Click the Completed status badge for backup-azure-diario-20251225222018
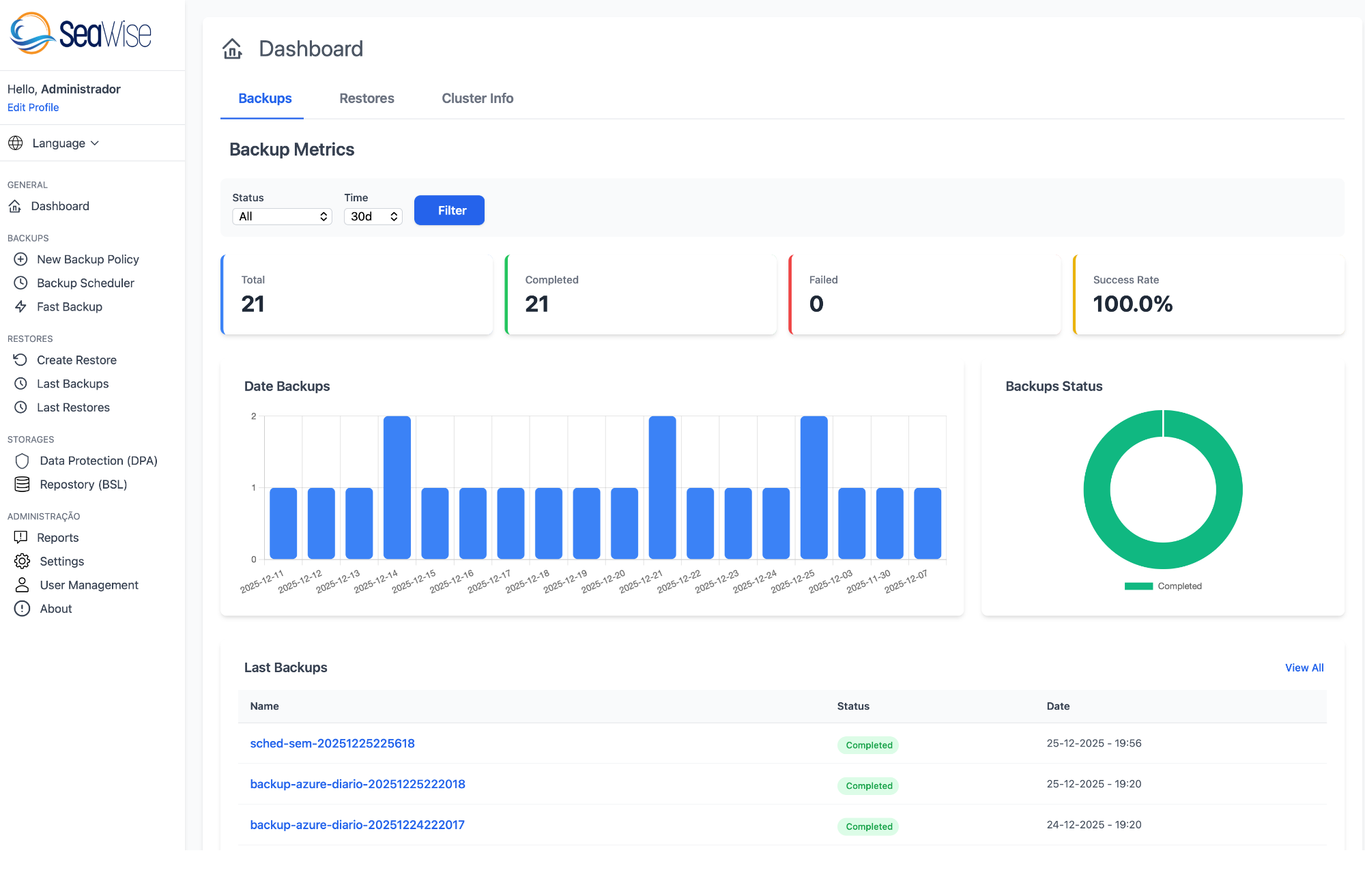Screen dimensions: 1365x896 point(867,785)
